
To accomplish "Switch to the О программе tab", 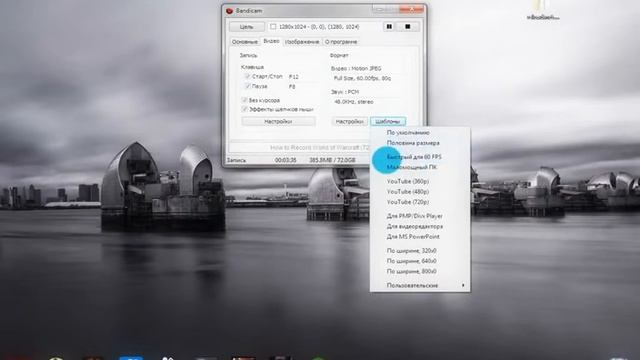I will tap(341, 42).
